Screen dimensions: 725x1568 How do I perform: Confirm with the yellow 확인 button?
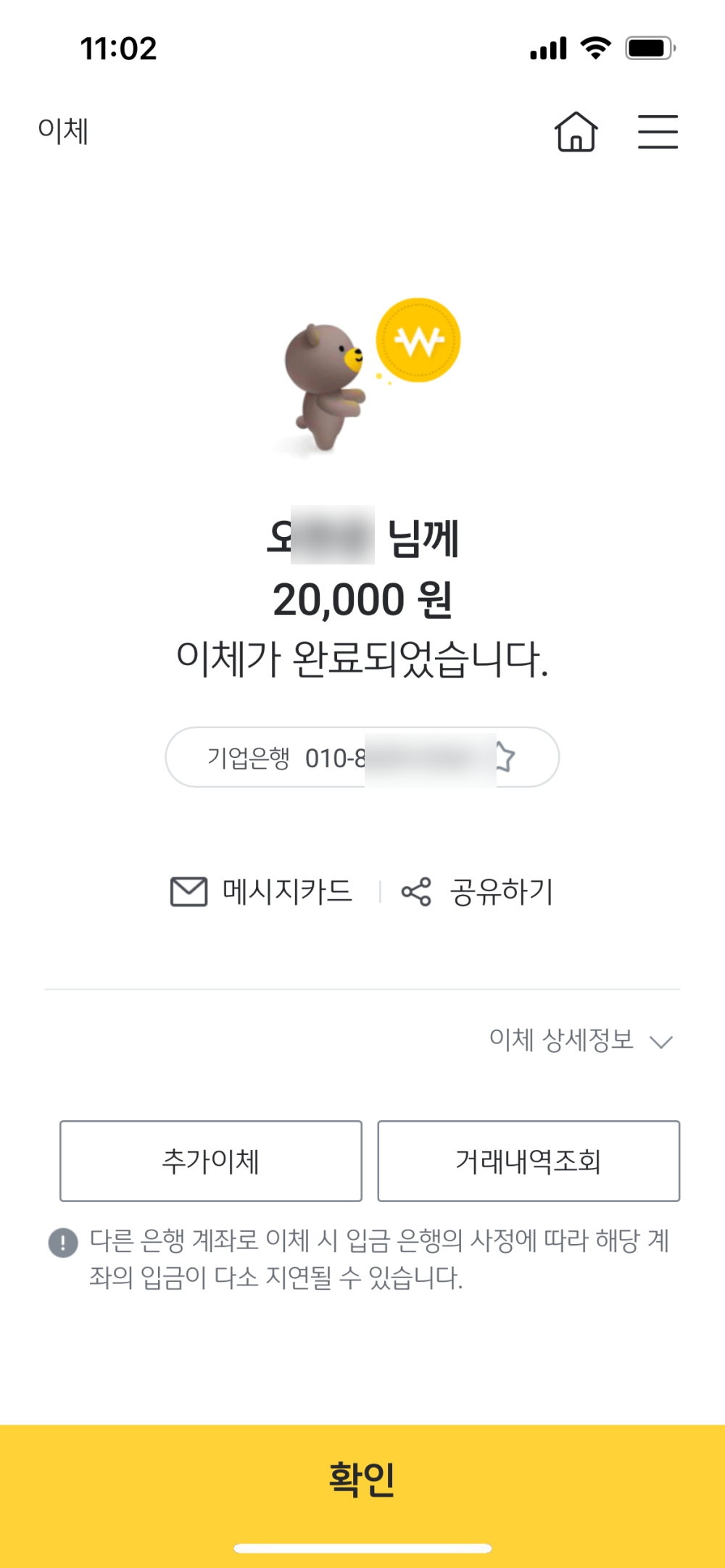pyautogui.click(x=362, y=1478)
